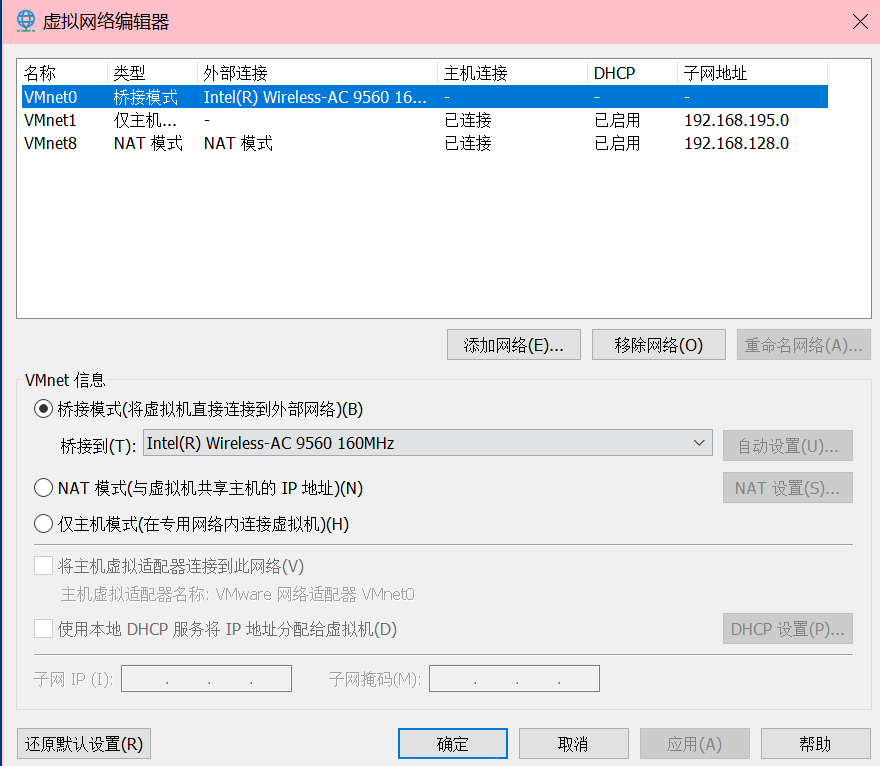
Task: Confirm settings with the 确定 button
Action: coord(452,743)
